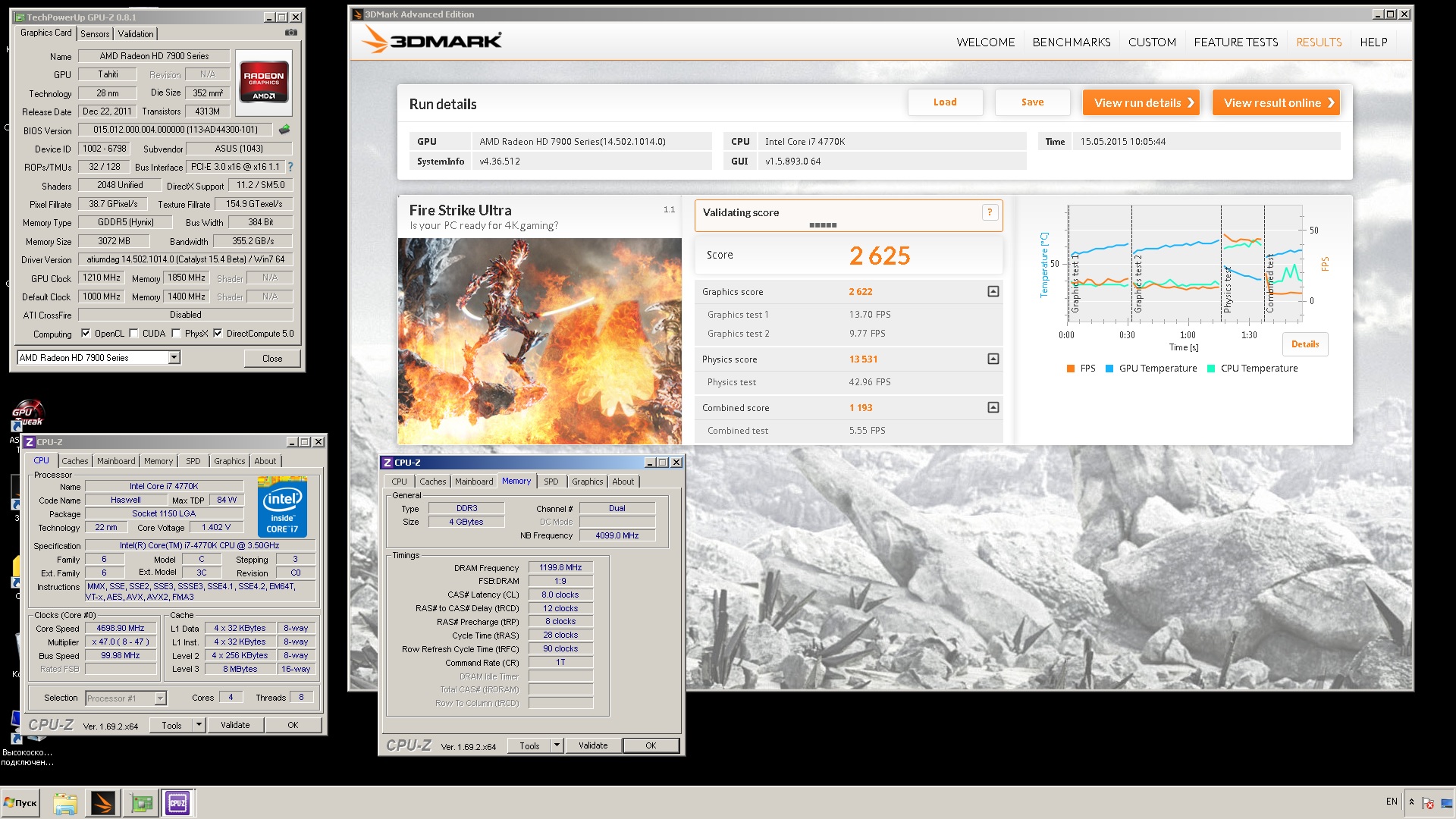Click the orange FPS legend swatch

point(1071,369)
